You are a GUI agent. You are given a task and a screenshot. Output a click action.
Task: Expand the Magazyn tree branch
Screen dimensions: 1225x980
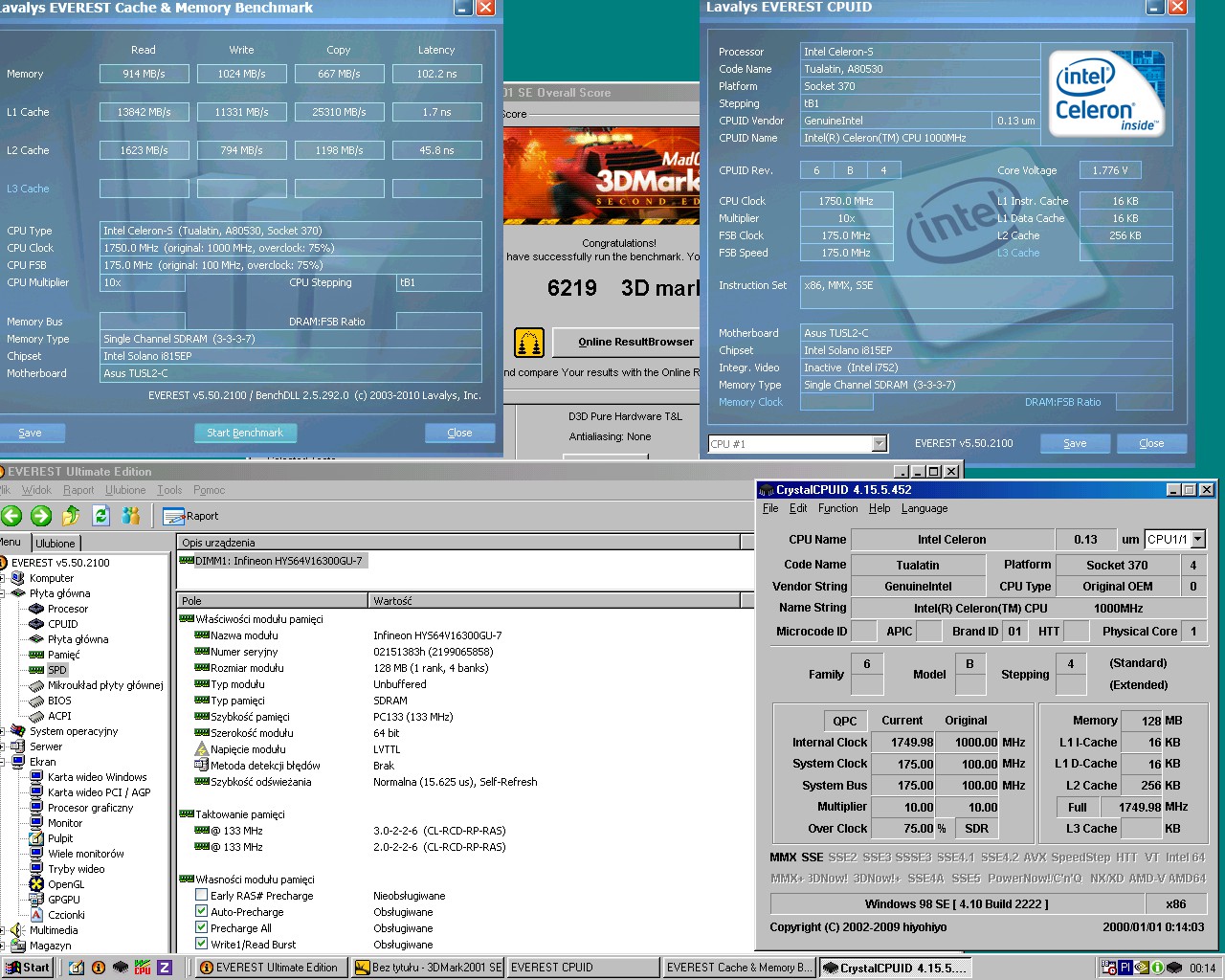[x=2, y=946]
